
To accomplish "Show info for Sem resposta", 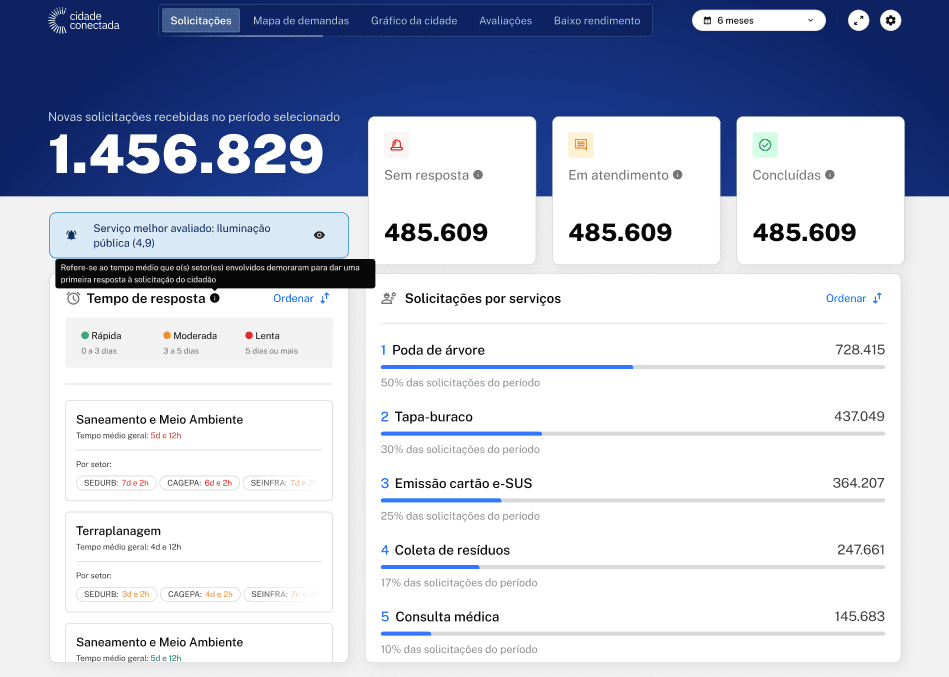I will point(478,175).
